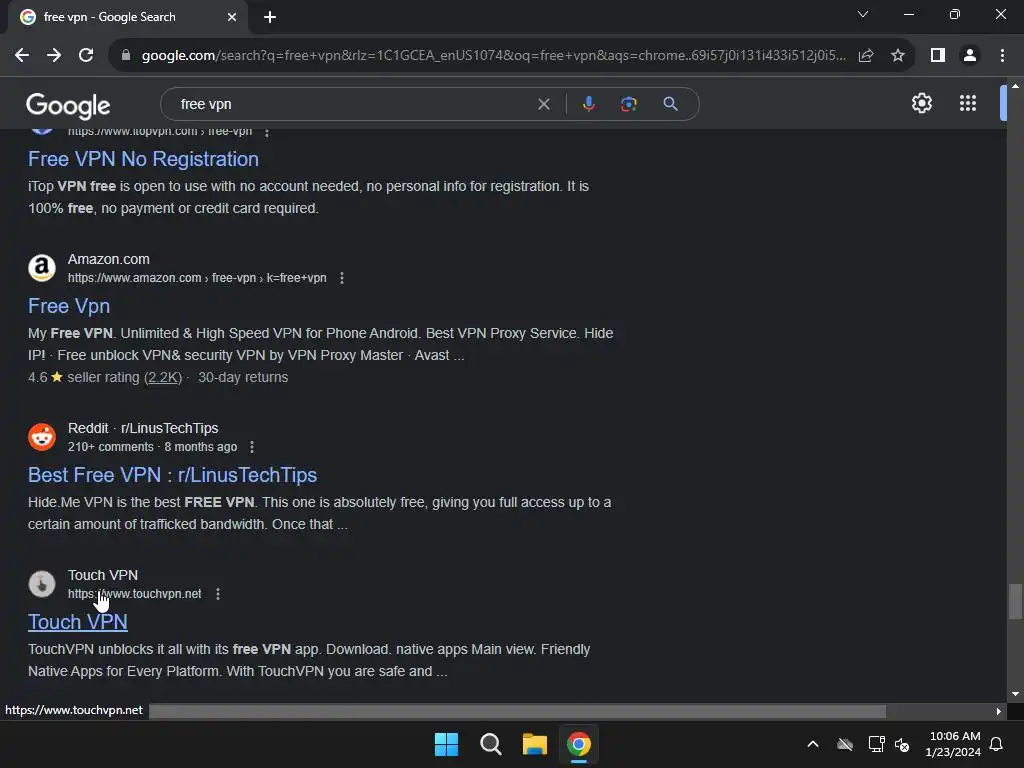This screenshot has height=768, width=1024.
Task: Search by image with Google Lens
Action: click(x=628, y=104)
